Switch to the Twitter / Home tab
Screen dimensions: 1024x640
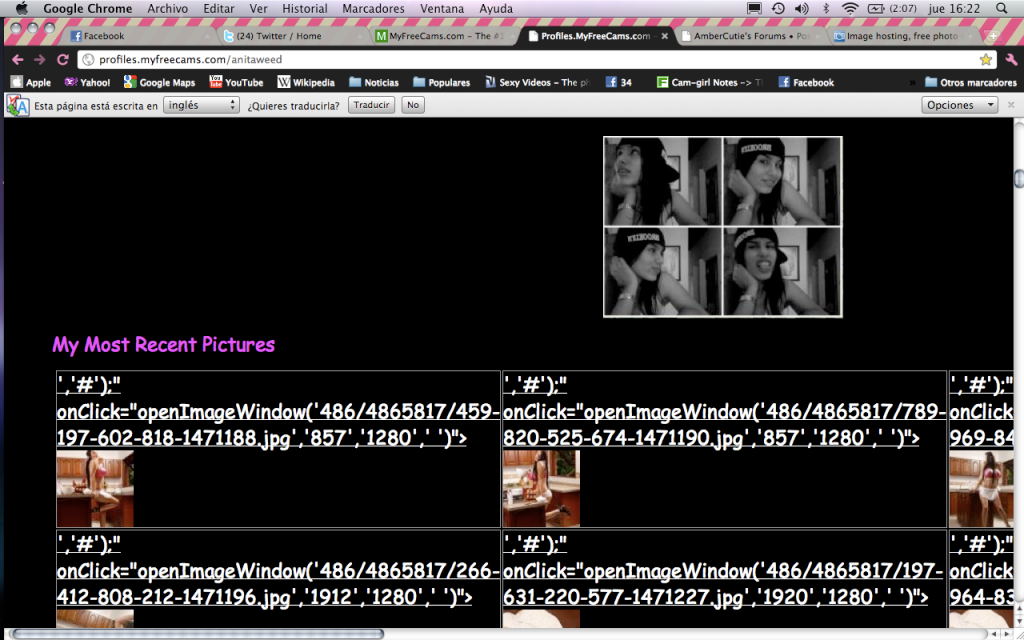click(x=291, y=36)
